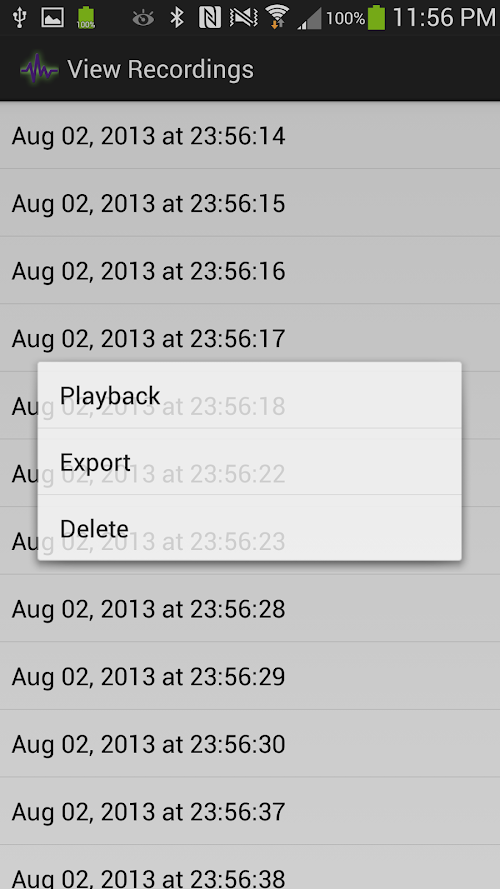Open recording from 23:56:16
This screenshot has width=500, height=889.
tap(250, 270)
